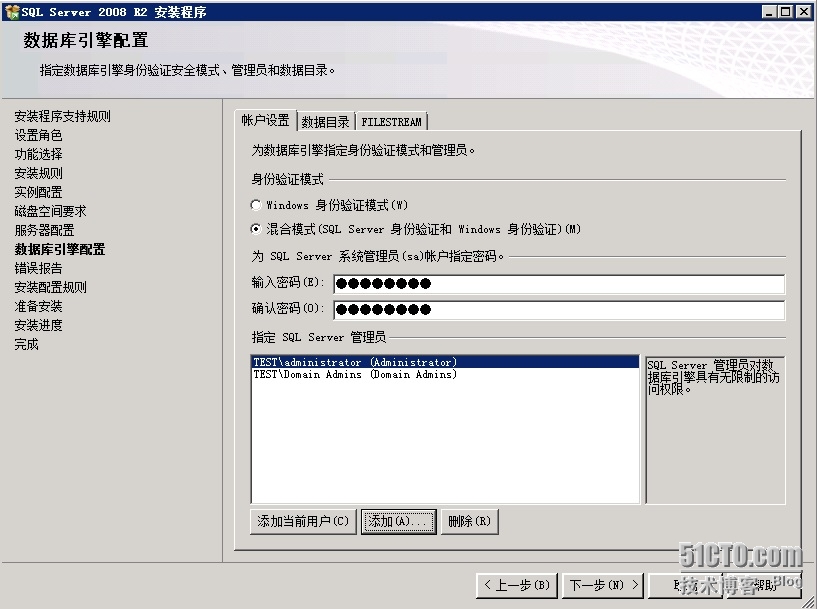Click 实例配置 step in sidebar
817x609 pixels.
39,192
